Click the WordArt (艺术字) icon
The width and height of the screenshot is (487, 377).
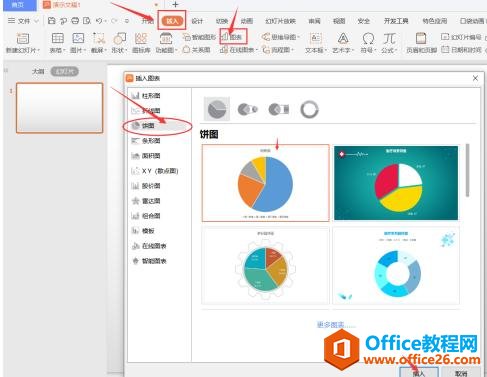coord(343,38)
